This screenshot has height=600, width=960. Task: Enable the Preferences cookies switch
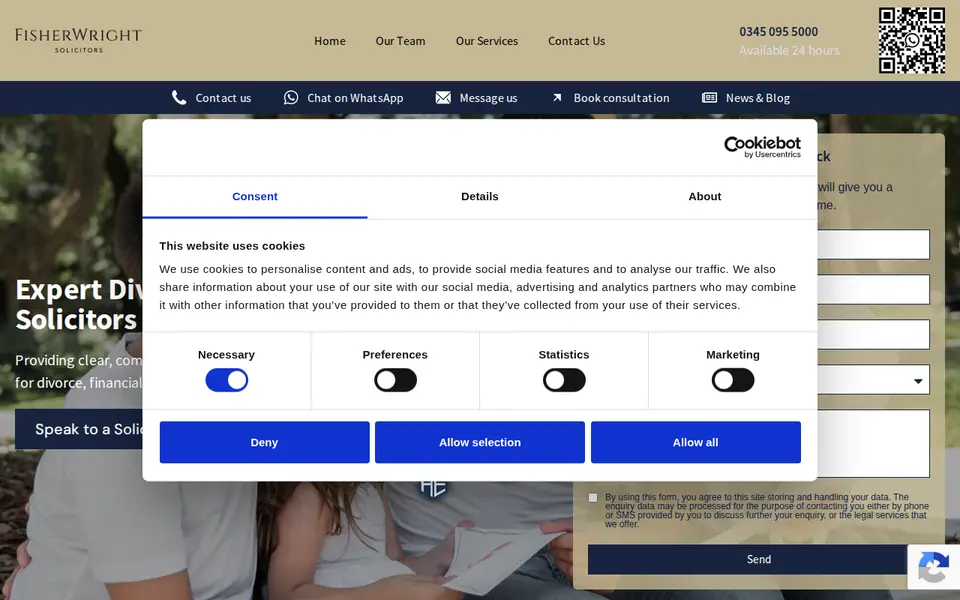click(396, 380)
